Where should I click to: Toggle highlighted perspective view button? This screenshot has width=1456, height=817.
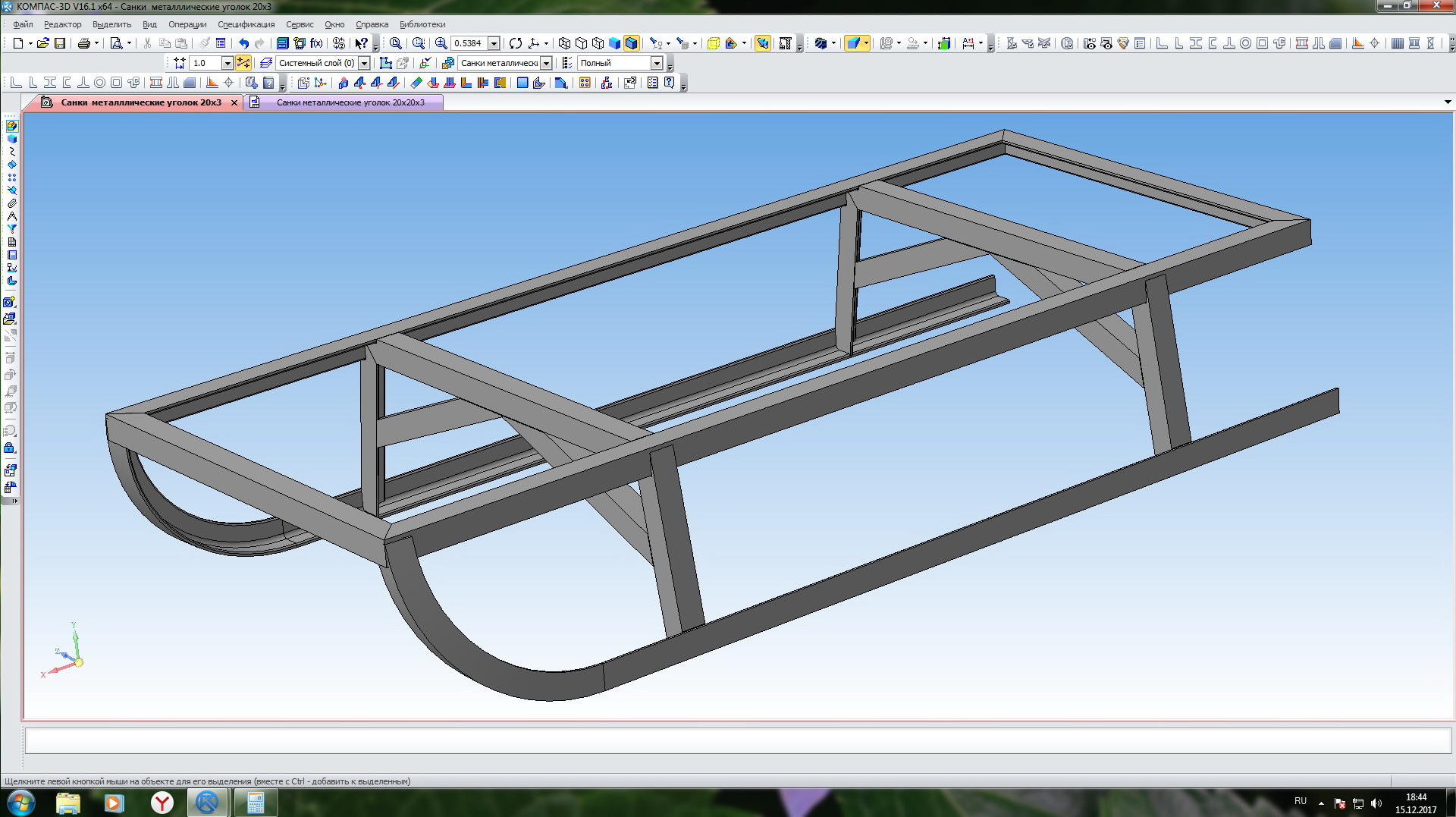point(763,43)
